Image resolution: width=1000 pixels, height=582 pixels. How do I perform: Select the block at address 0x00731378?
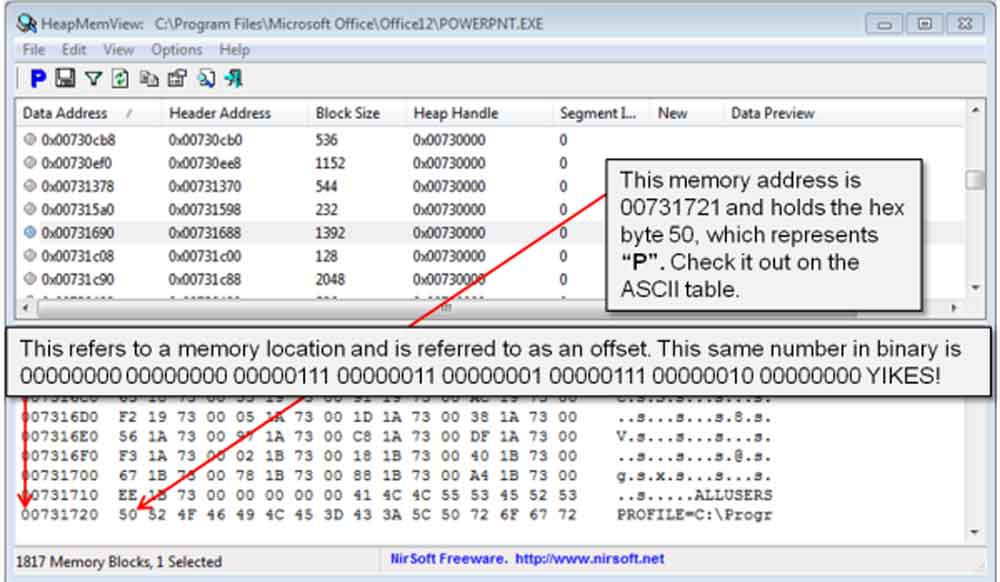tap(78, 187)
